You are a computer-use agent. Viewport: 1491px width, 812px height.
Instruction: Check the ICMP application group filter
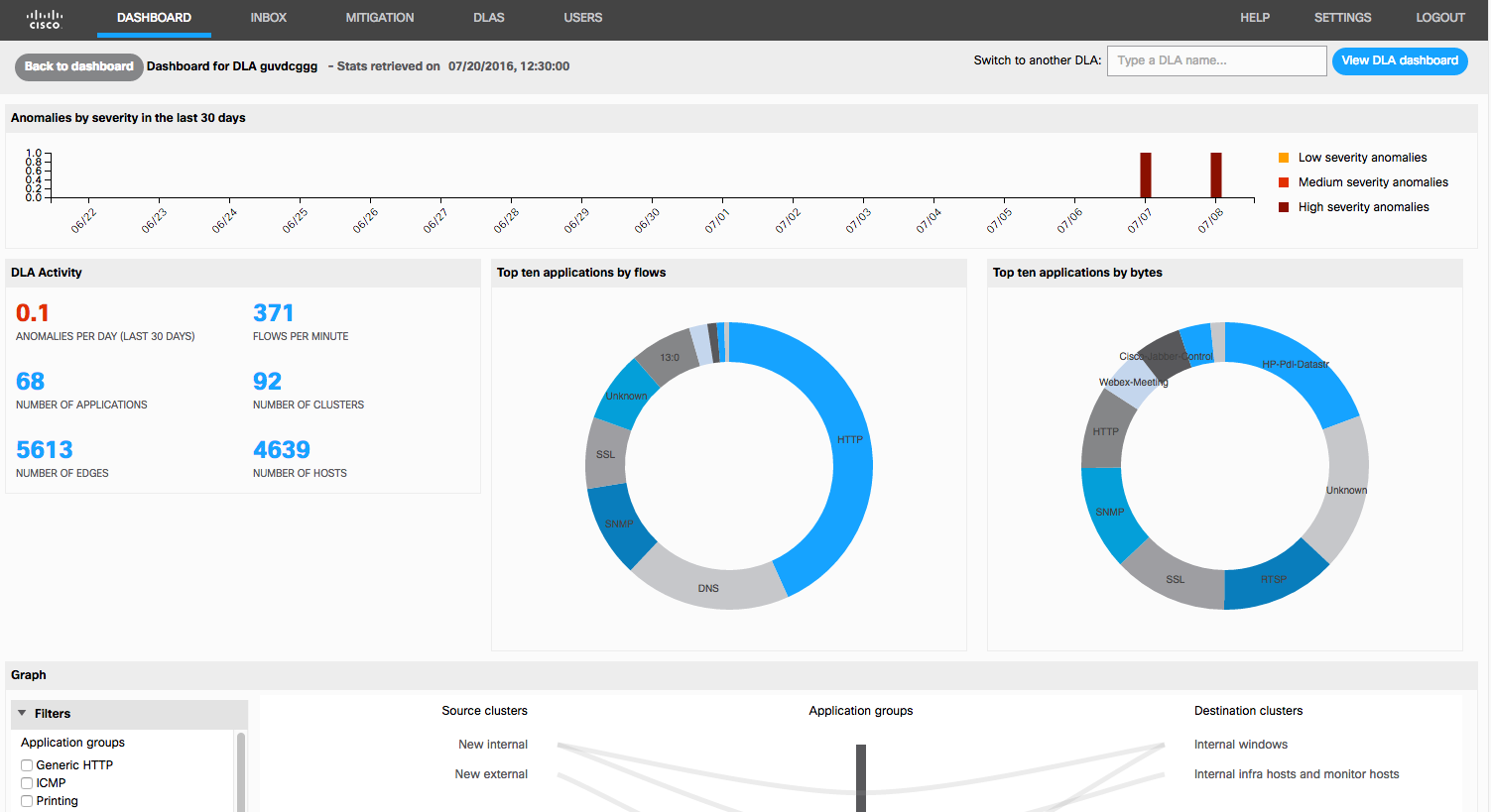27,783
